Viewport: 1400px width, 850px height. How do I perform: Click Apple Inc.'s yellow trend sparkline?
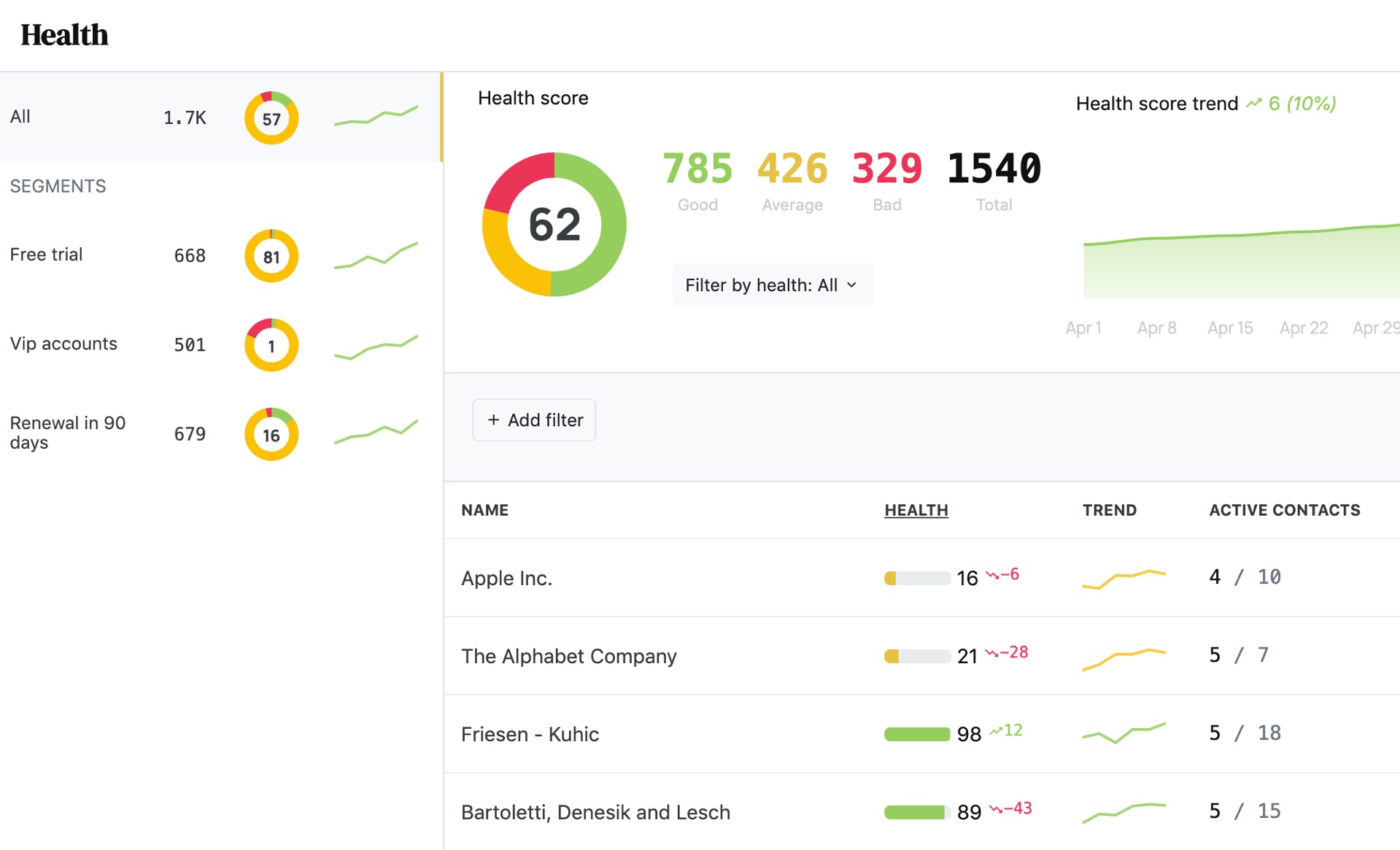coord(1123,578)
